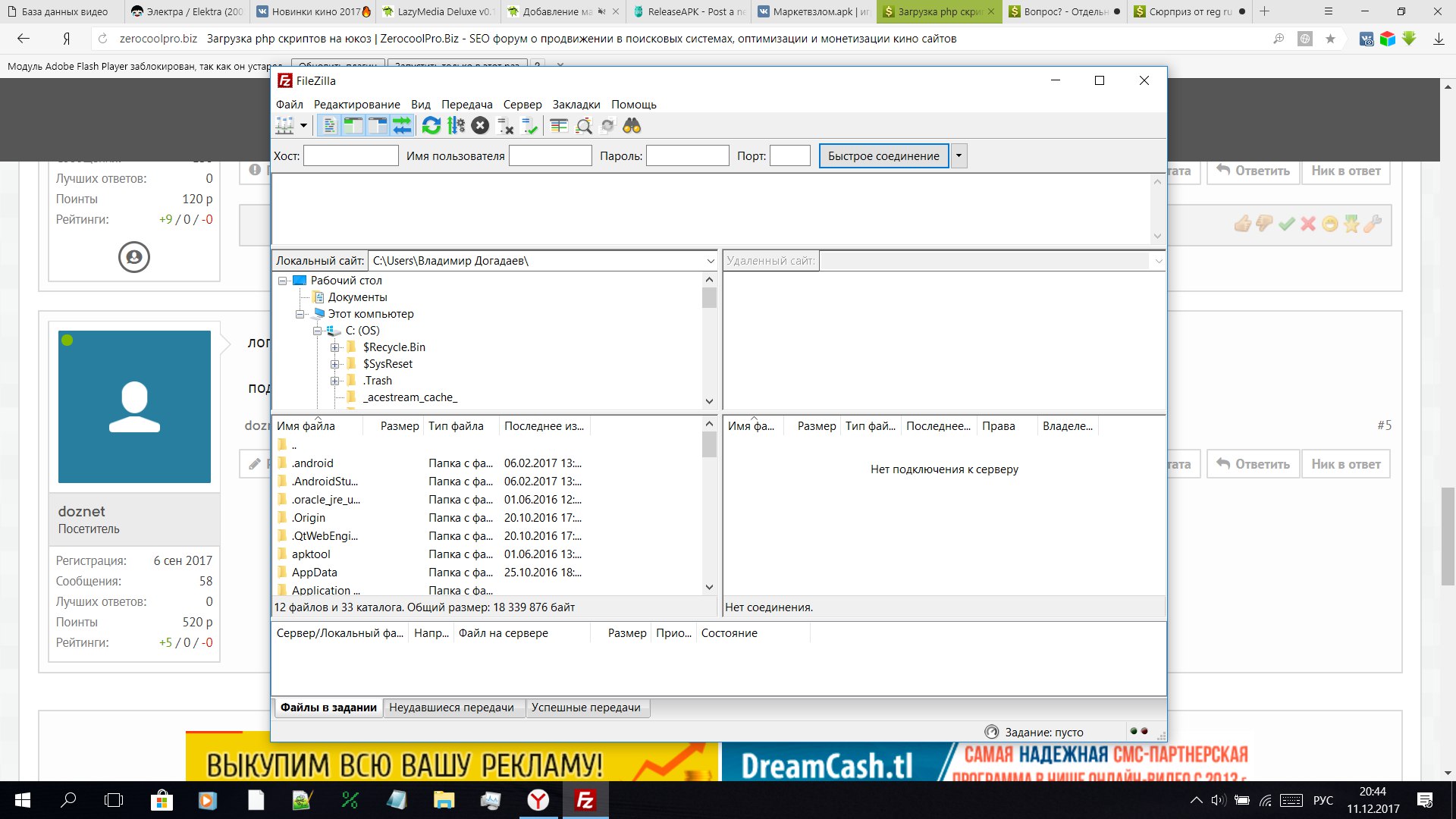Focus the Имя пользователя input field
The width and height of the screenshot is (1456, 819).
pos(551,156)
